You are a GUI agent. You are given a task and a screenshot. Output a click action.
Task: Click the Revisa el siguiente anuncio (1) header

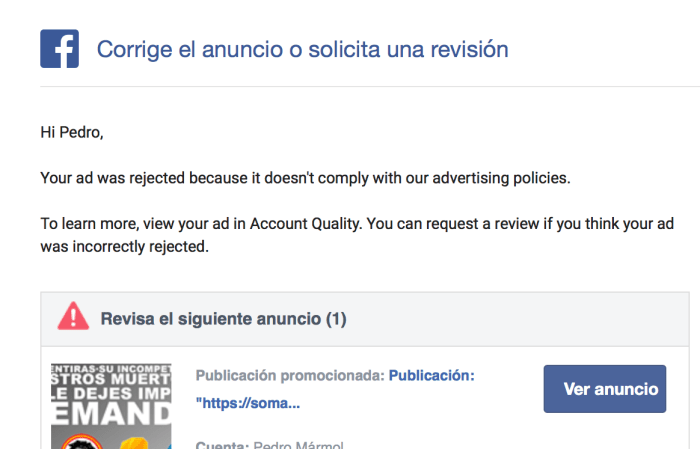(223, 319)
